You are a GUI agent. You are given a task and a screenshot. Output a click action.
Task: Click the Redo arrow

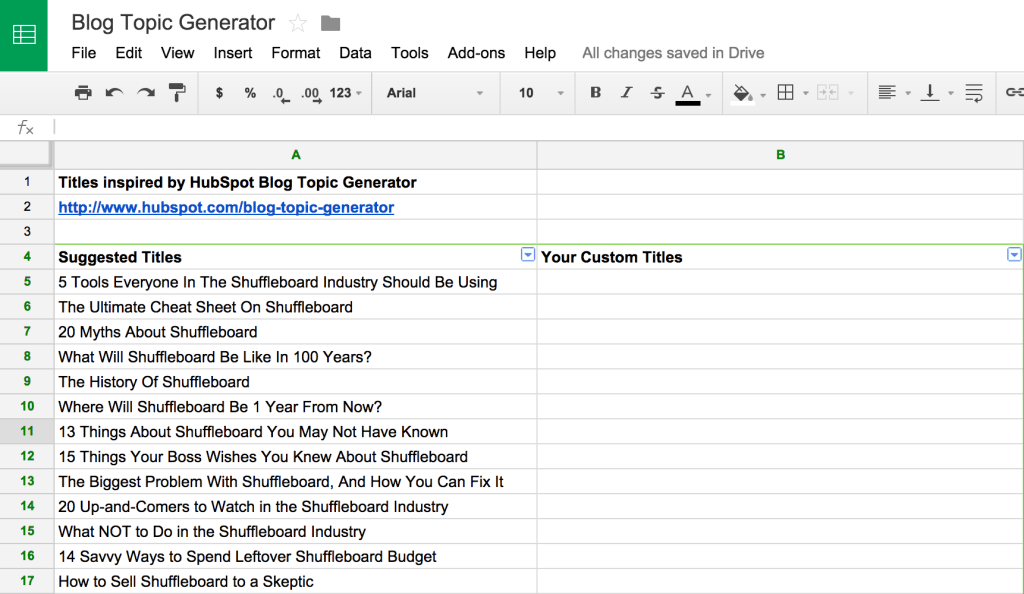click(146, 93)
